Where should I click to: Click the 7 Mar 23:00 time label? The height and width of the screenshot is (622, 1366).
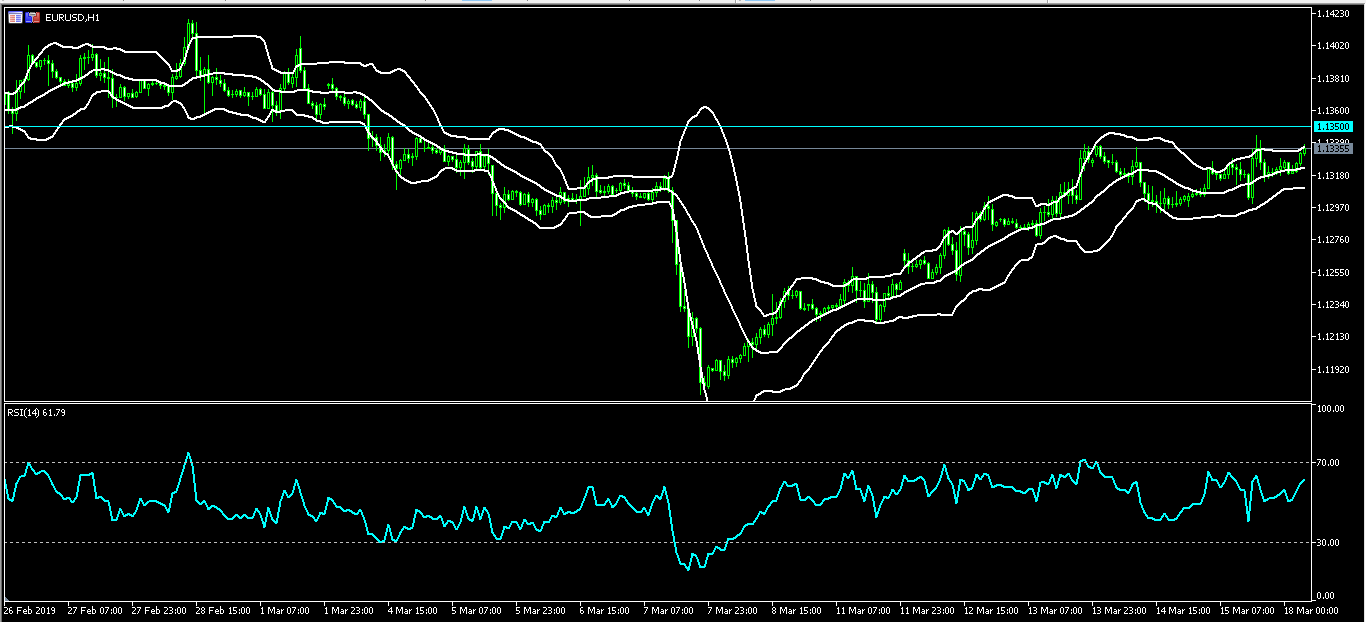click(x=735, y=609)
